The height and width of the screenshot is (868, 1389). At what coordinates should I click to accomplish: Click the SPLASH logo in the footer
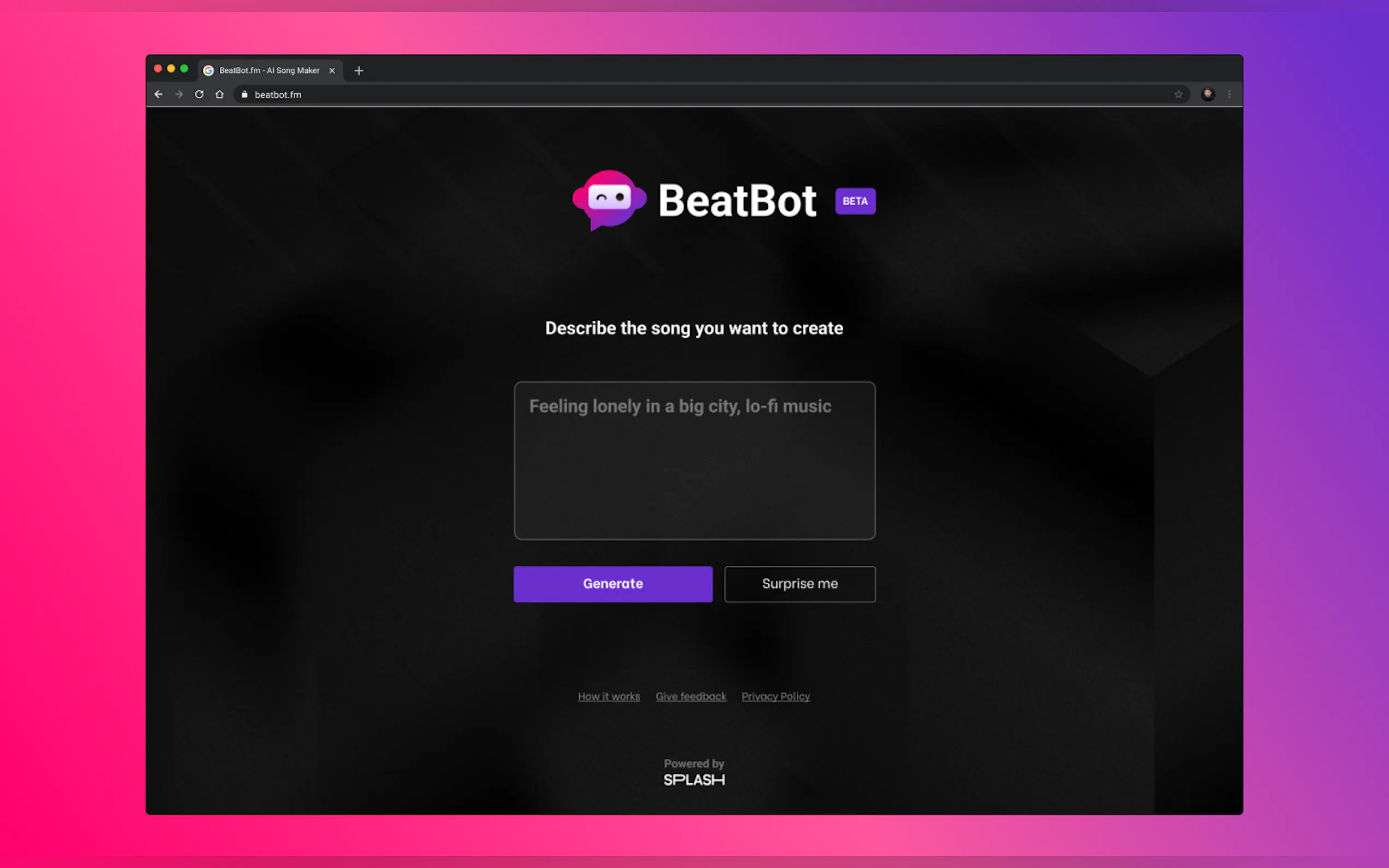point(694,780)
